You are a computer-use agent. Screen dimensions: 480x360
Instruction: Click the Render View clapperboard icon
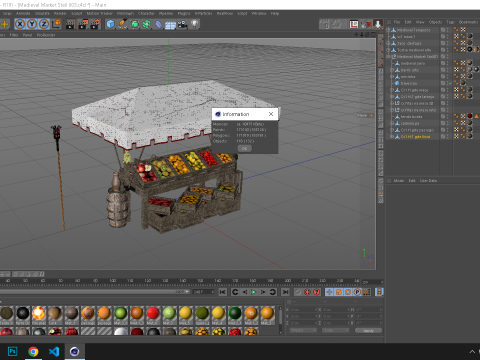(x=70, y=24)
